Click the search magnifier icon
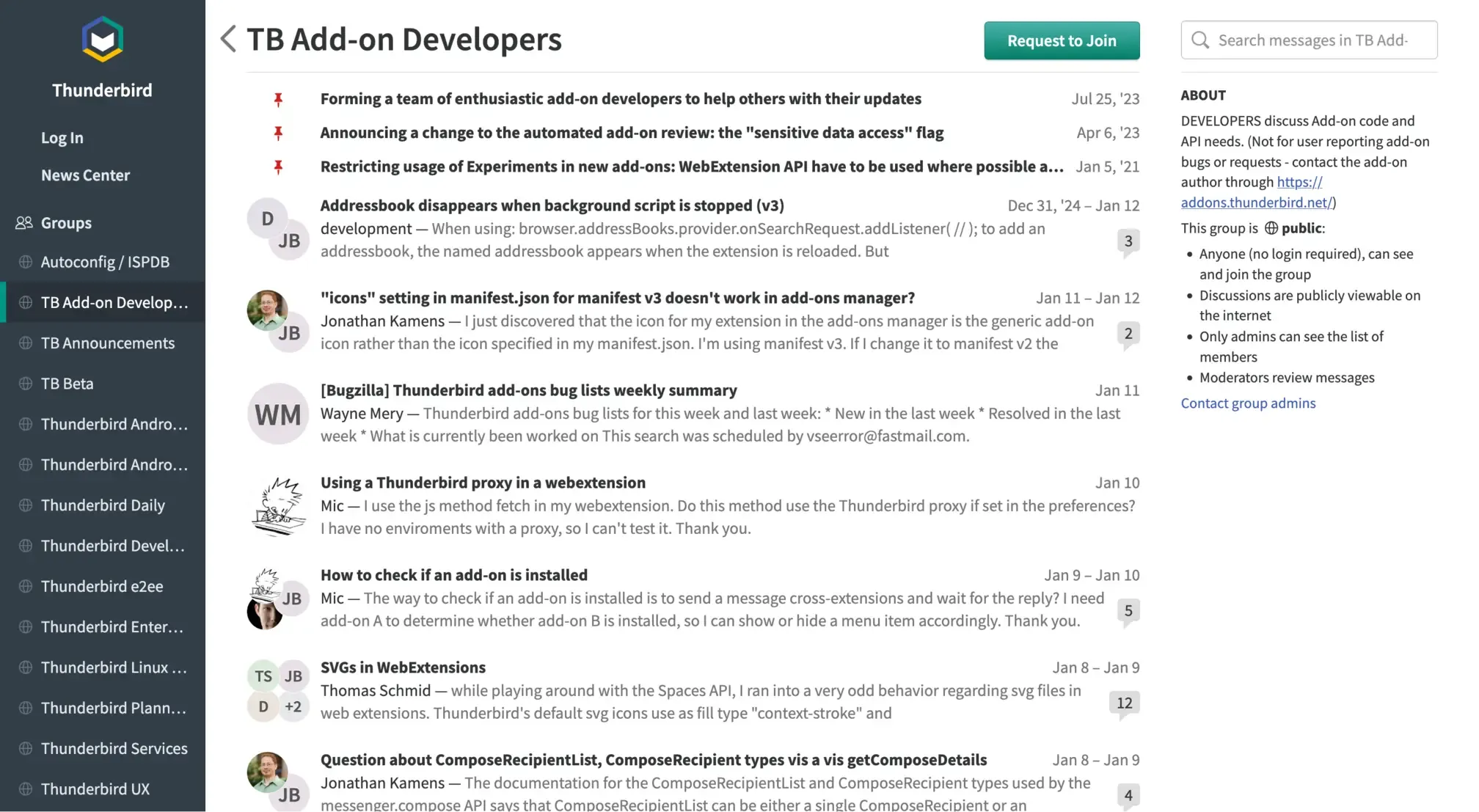The image size is (1479, 812). (x=1200, y=40)
